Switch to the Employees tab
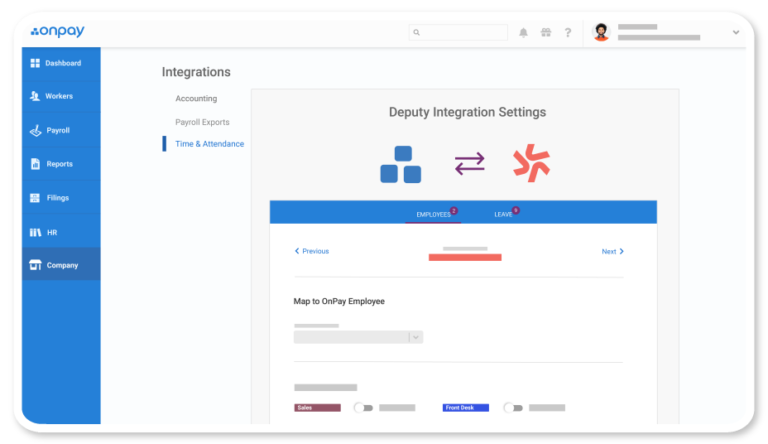This screenshot has width=768, height=444. point(433,215)
